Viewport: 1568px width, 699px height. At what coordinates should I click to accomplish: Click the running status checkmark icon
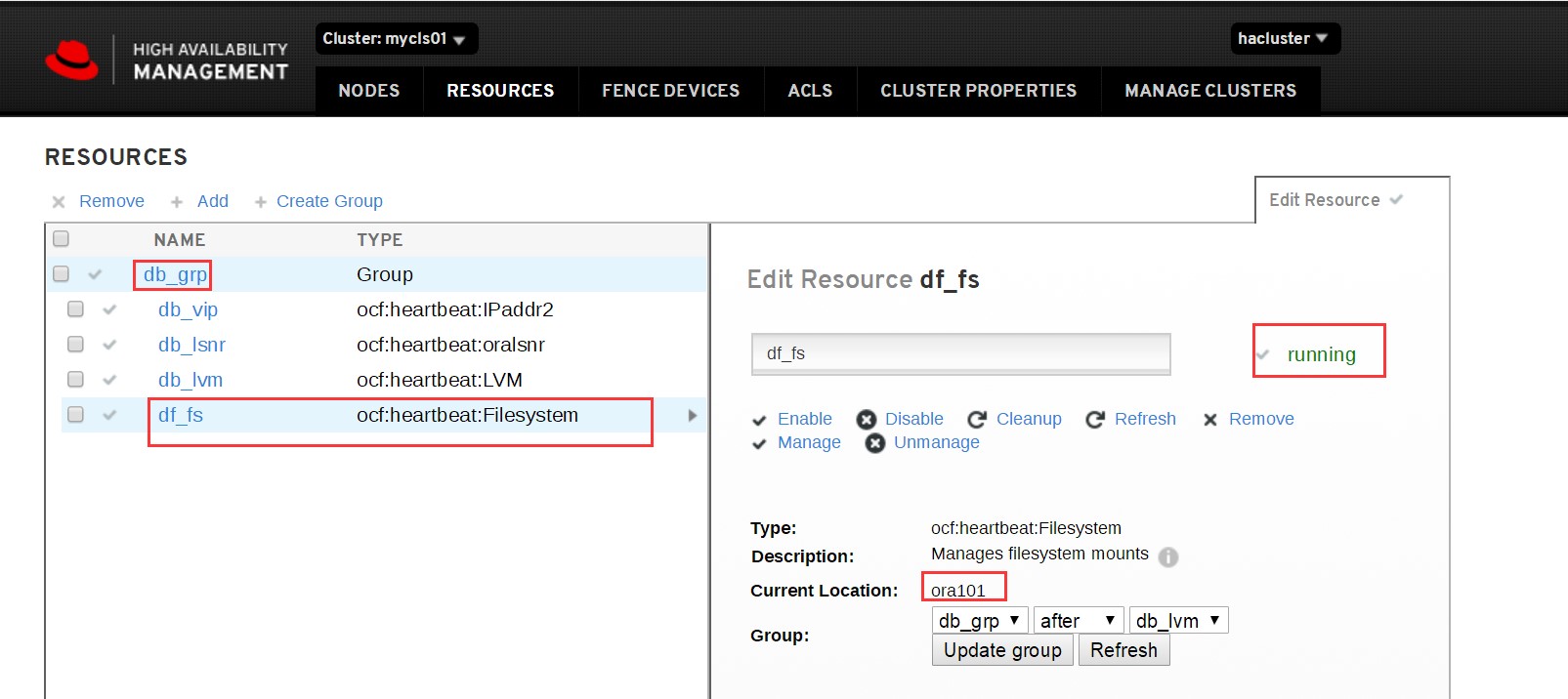click(x=1263, y=354)
